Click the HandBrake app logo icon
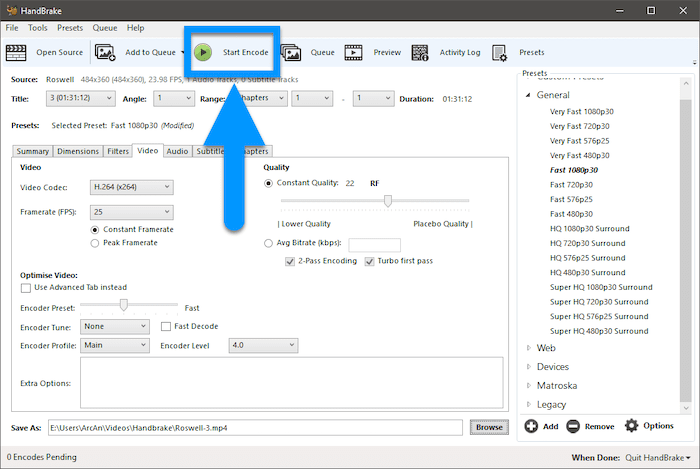This screenshot has width=700, height=469. click(x=12, y=10)
